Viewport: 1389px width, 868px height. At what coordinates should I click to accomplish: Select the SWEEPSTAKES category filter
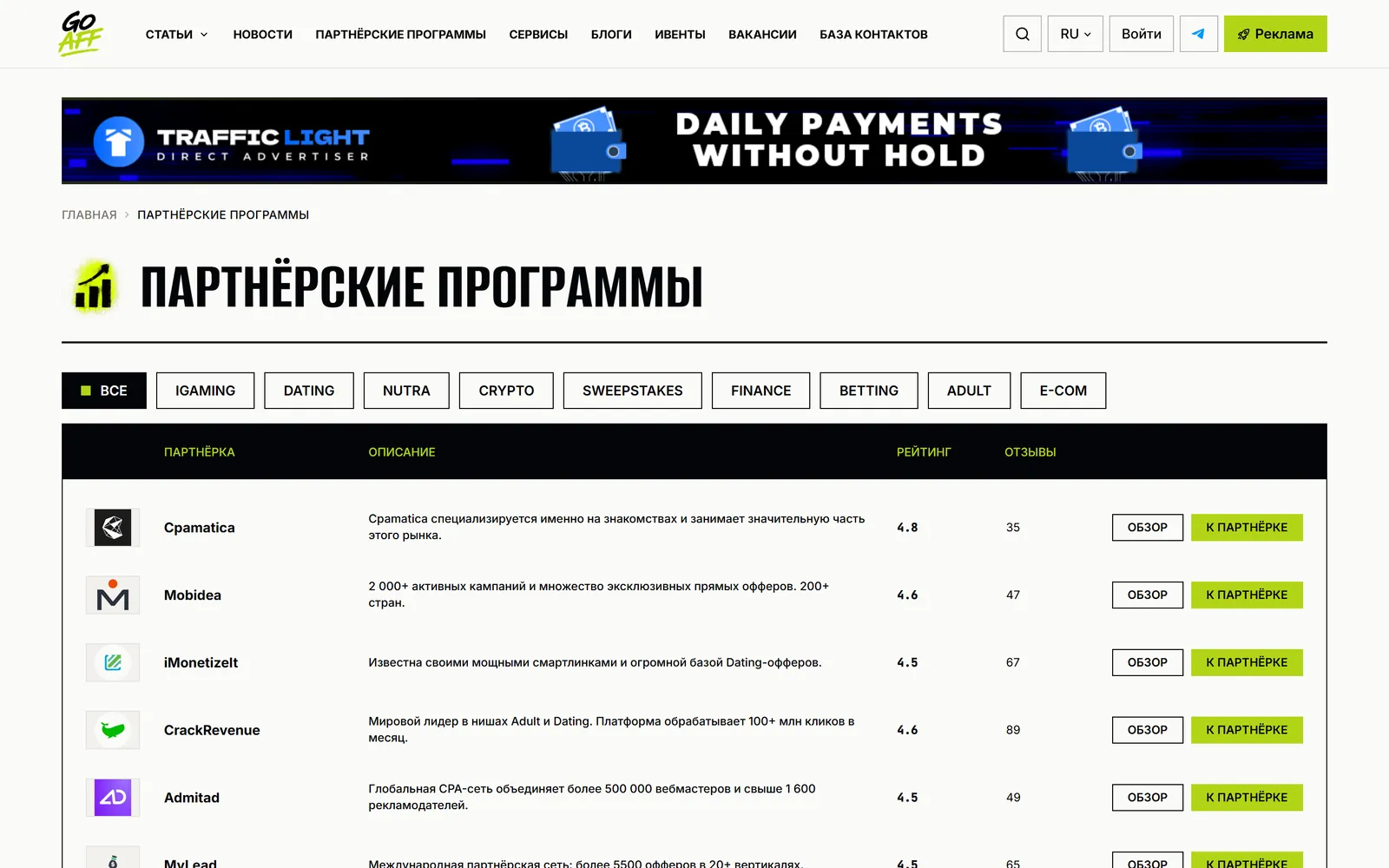point(633,391)
